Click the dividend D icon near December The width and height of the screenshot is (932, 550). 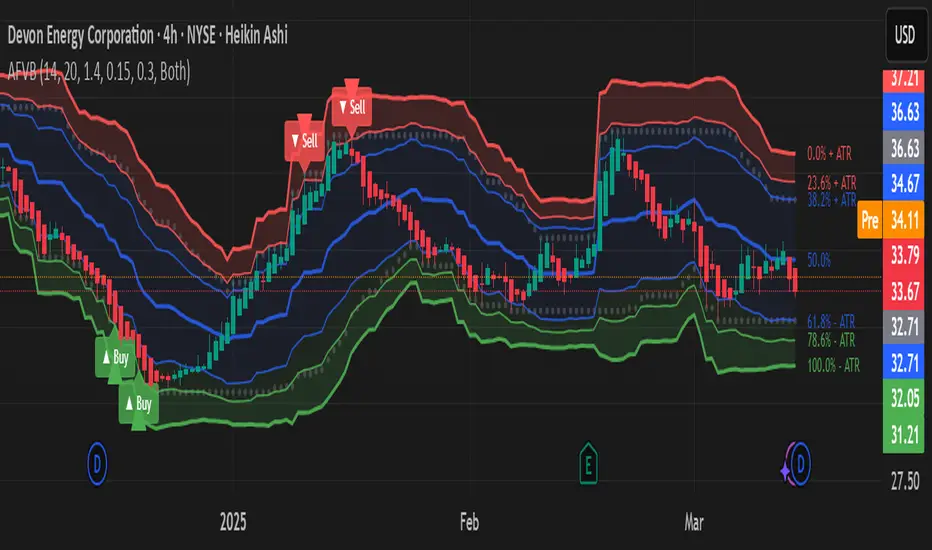click(x=97, y=463)
